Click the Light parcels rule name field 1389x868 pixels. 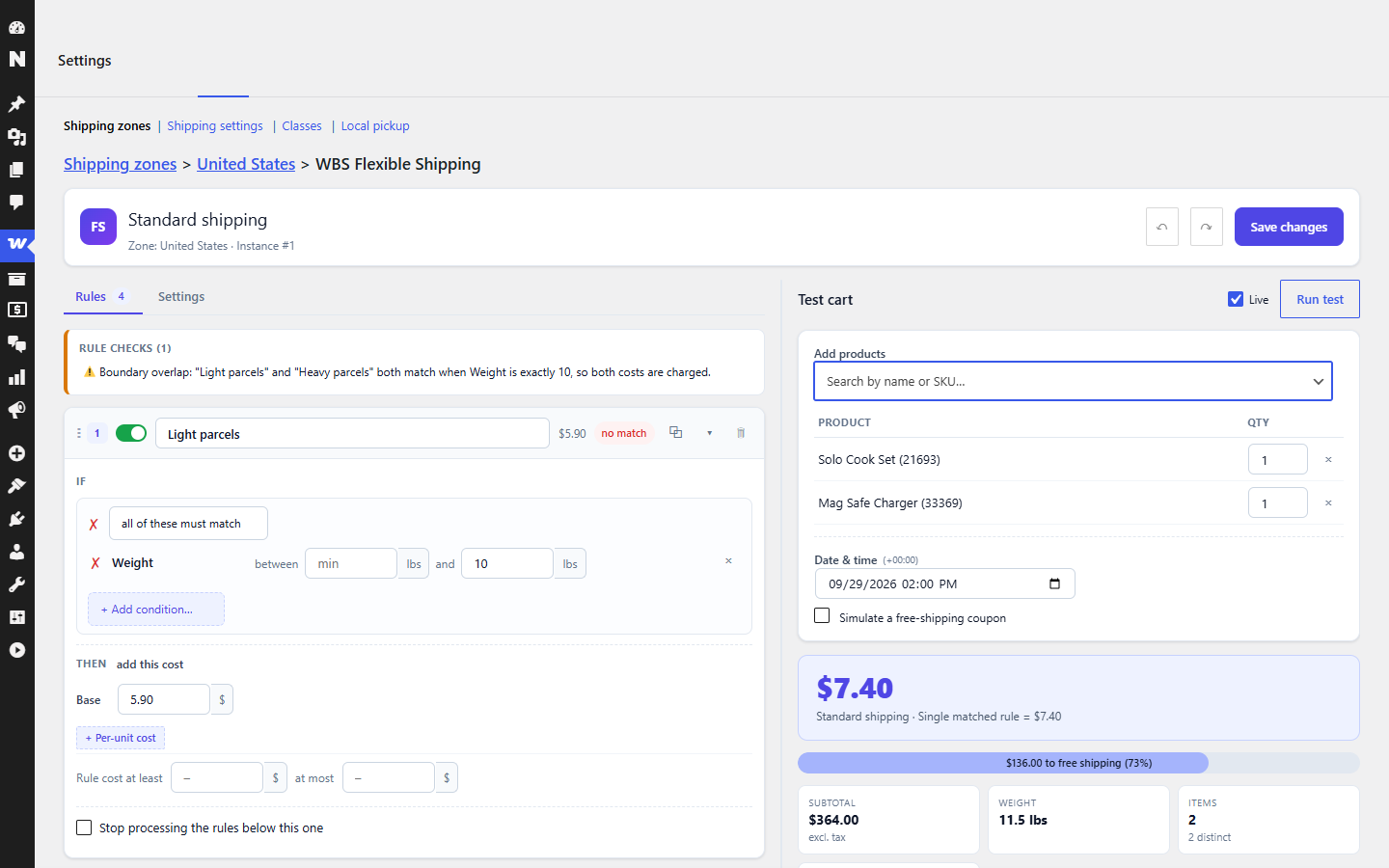coord(352,433)
